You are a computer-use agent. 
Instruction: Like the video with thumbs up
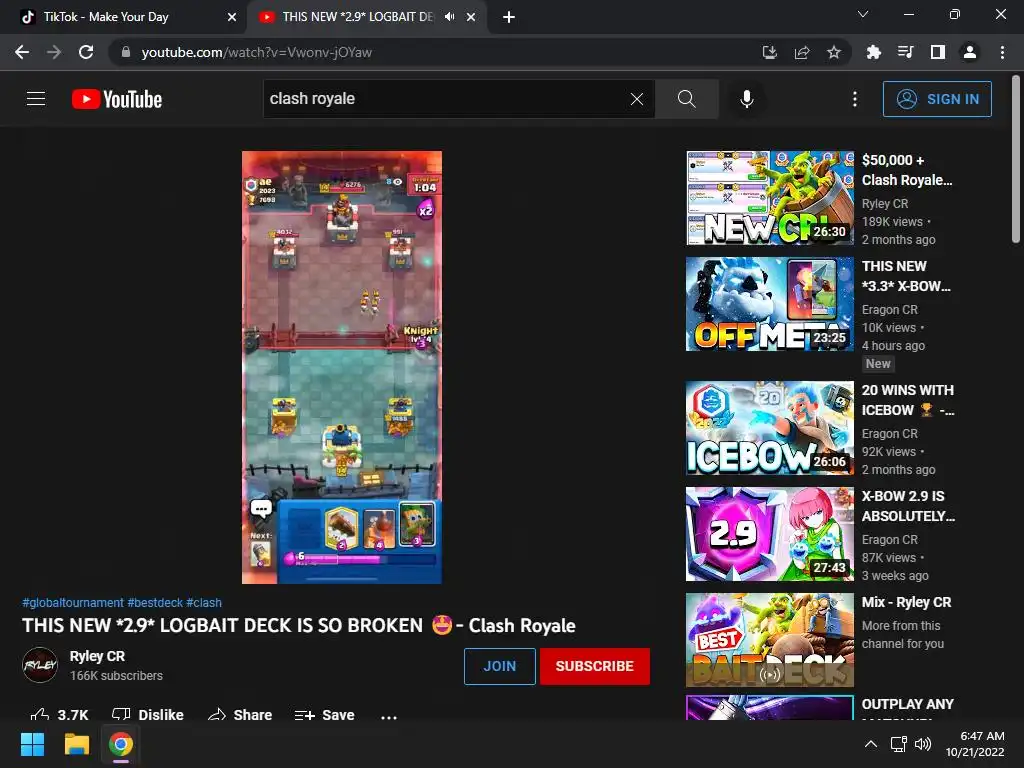[59, 714]
